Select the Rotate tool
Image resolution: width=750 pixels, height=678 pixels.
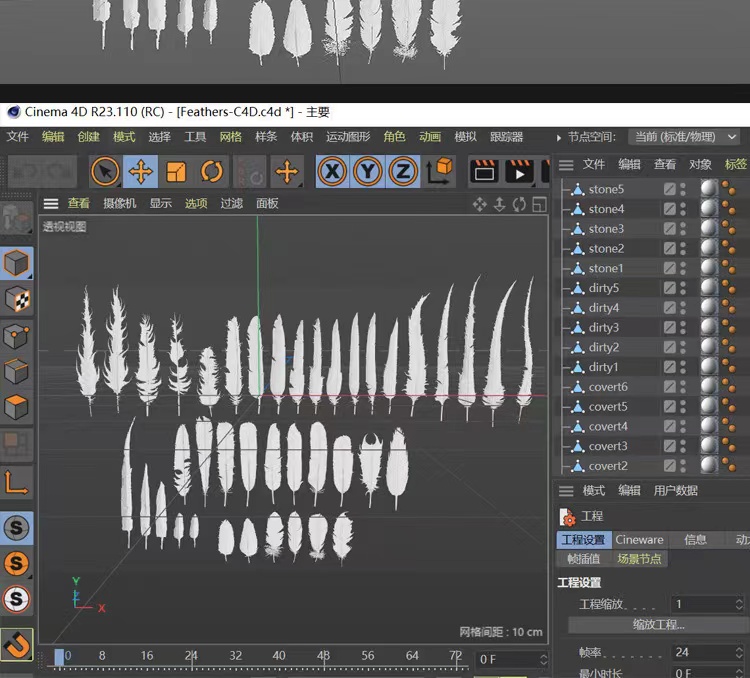point(212,172)
